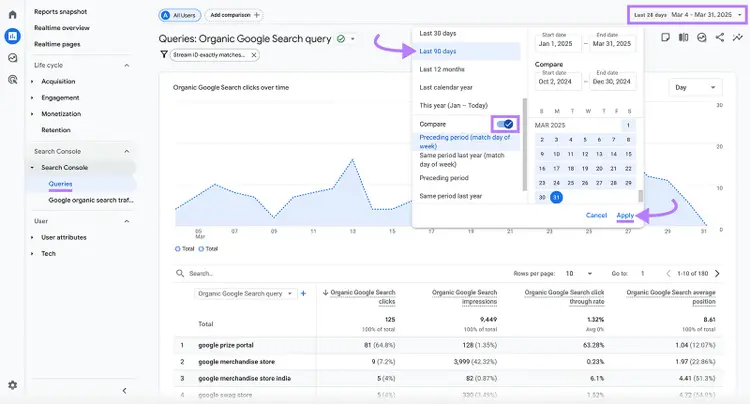This screenshot has height=404, width=750.
Task: Toggle the Compare switch
Action: [505, 124]
